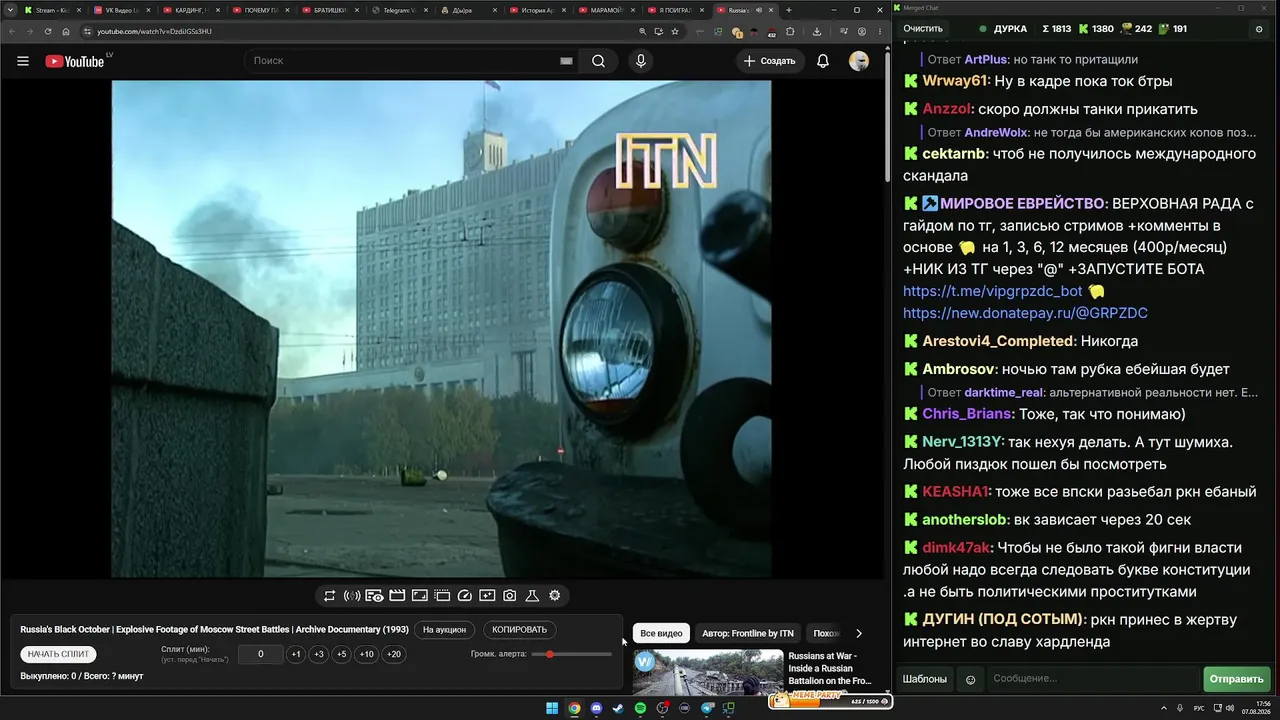
Task: Start voice search with the microphone icon
Action: [641, 61]
